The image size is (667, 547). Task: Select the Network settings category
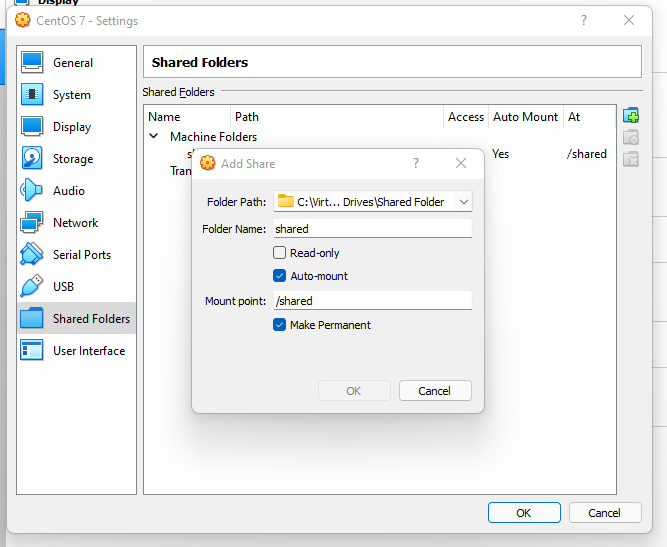(75, 223)
